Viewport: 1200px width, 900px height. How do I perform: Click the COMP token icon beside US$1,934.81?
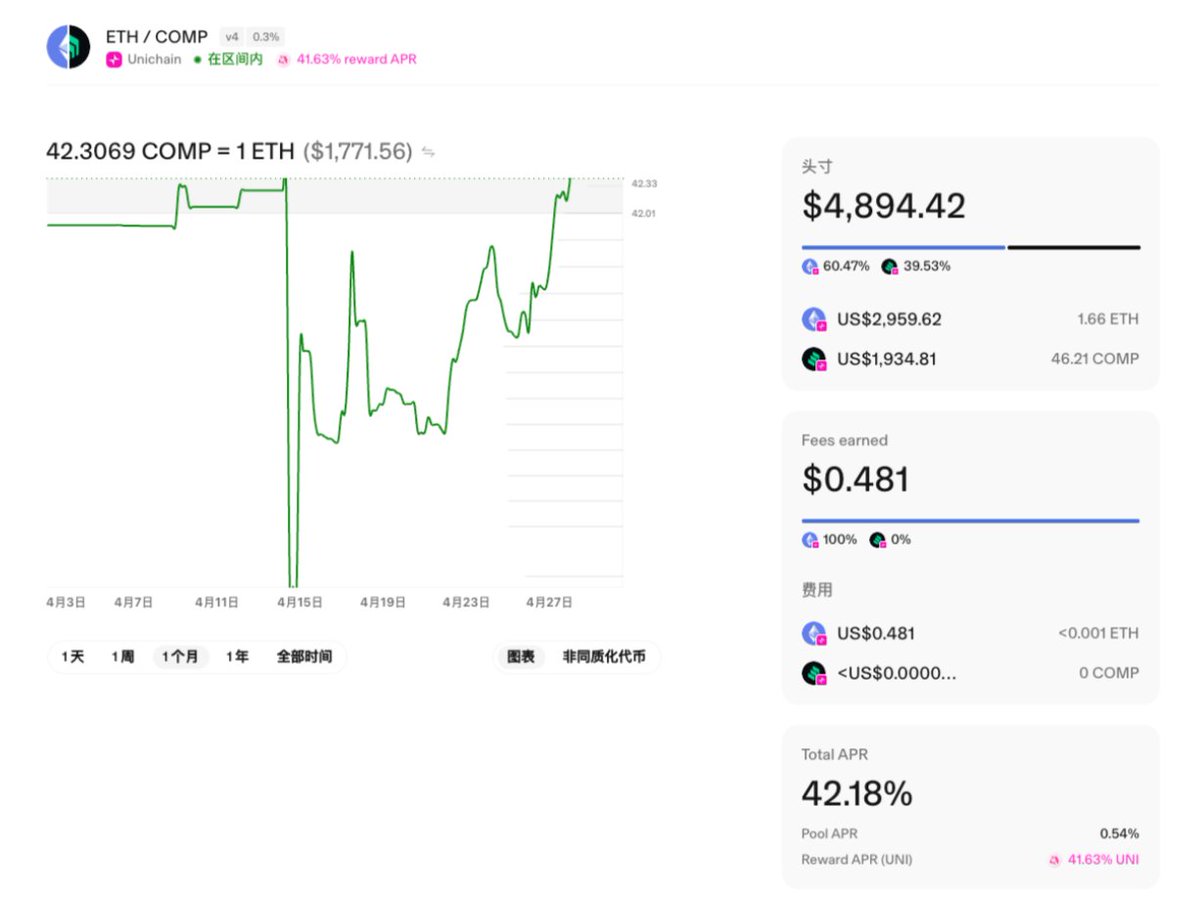pos(814,359)
